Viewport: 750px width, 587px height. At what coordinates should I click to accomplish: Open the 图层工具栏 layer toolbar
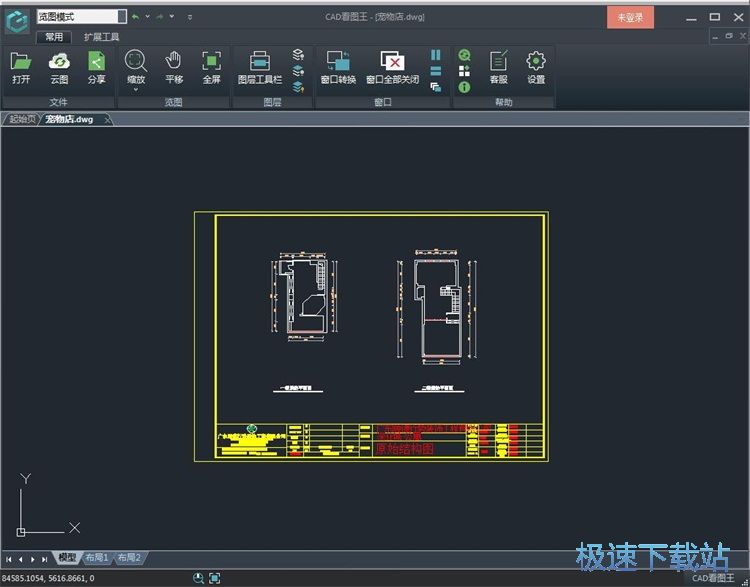[x=259, y=66]
